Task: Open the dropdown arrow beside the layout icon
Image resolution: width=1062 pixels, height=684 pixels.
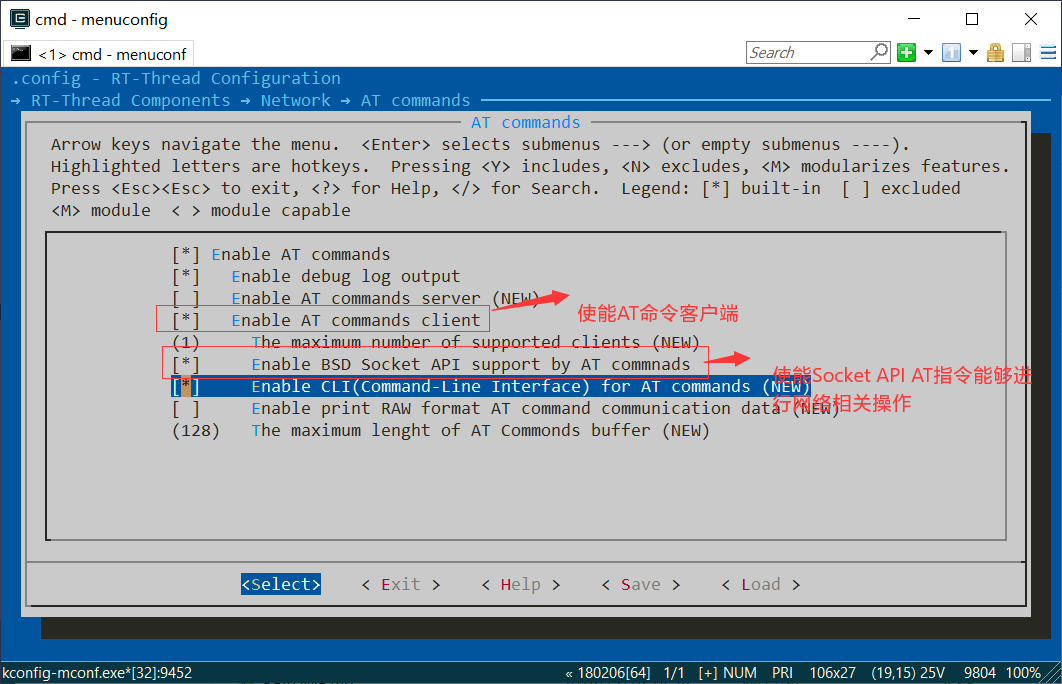Action: tap(973, 52)
